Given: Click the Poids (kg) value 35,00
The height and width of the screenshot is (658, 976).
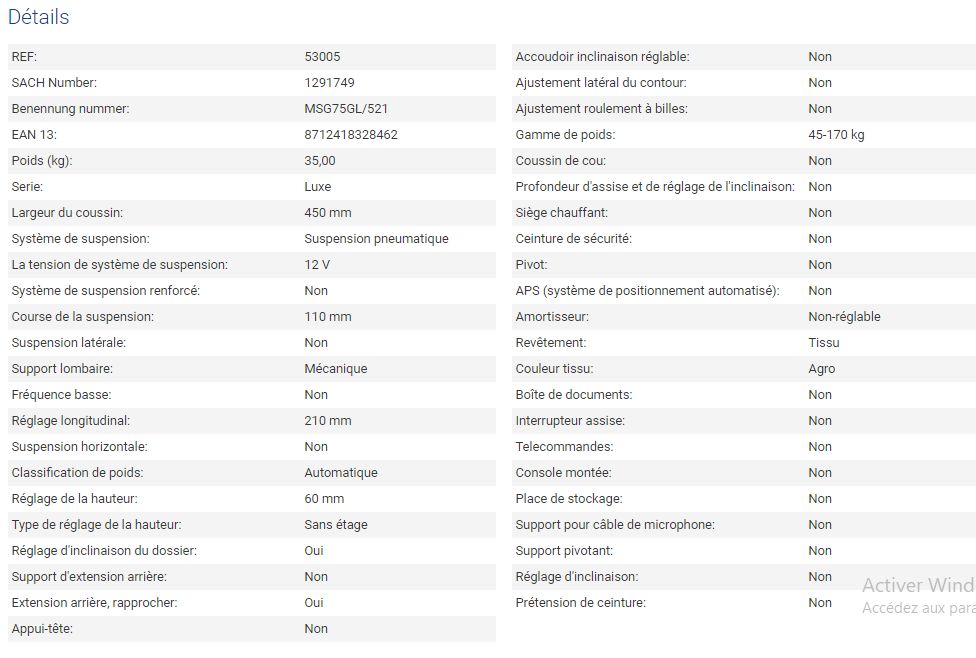Looking at the screenshot, I should [320, 161].
